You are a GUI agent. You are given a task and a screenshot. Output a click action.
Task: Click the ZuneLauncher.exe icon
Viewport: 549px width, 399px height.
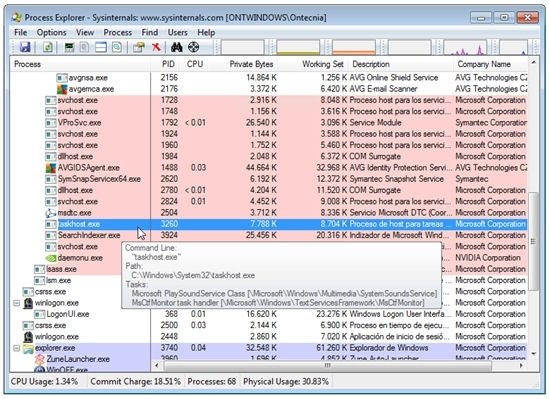(x=40, y=359)
